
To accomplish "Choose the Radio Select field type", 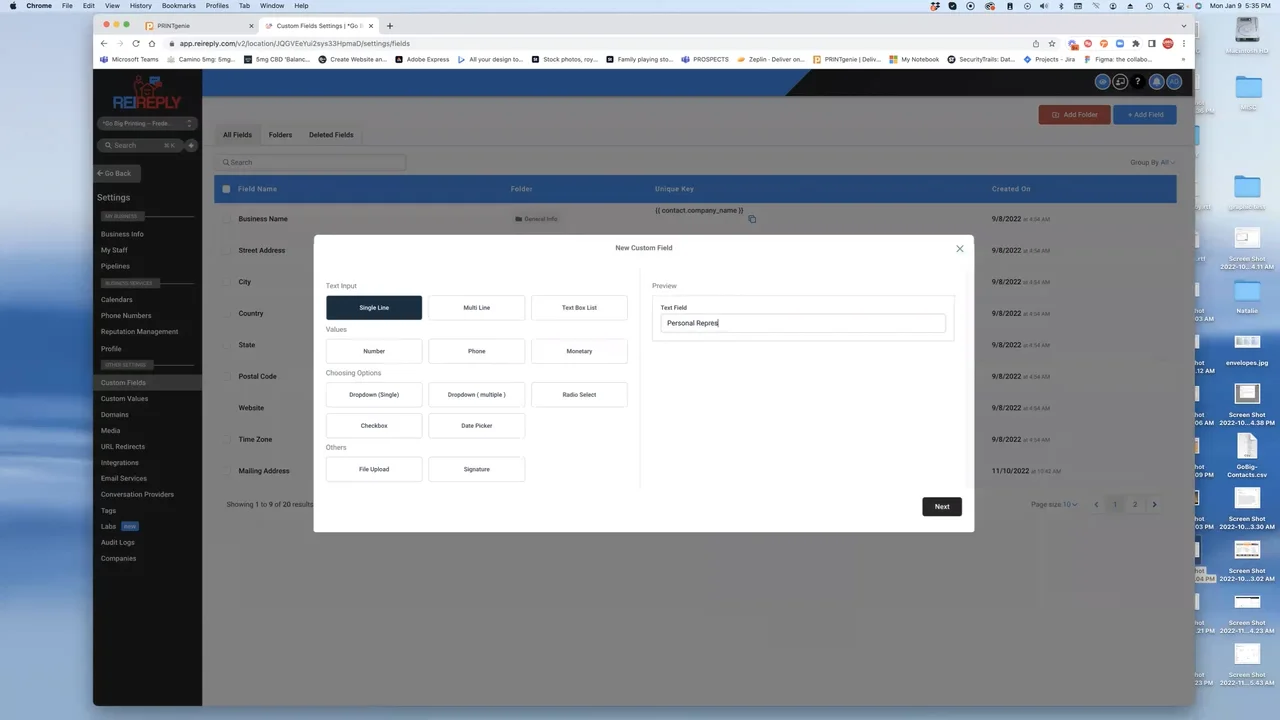I will click(579, 395).
